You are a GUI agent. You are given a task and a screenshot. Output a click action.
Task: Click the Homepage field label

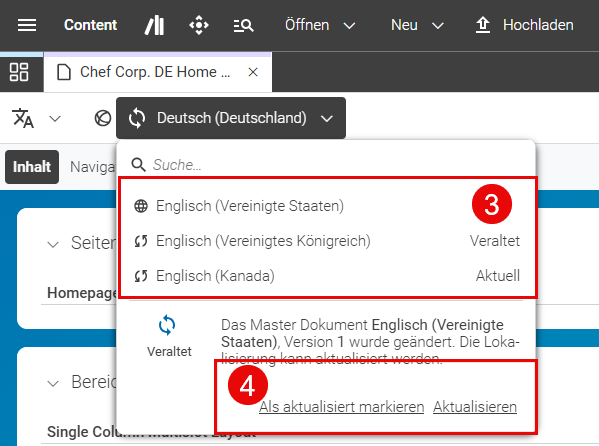pyautogui.click(x=82, y=293)
